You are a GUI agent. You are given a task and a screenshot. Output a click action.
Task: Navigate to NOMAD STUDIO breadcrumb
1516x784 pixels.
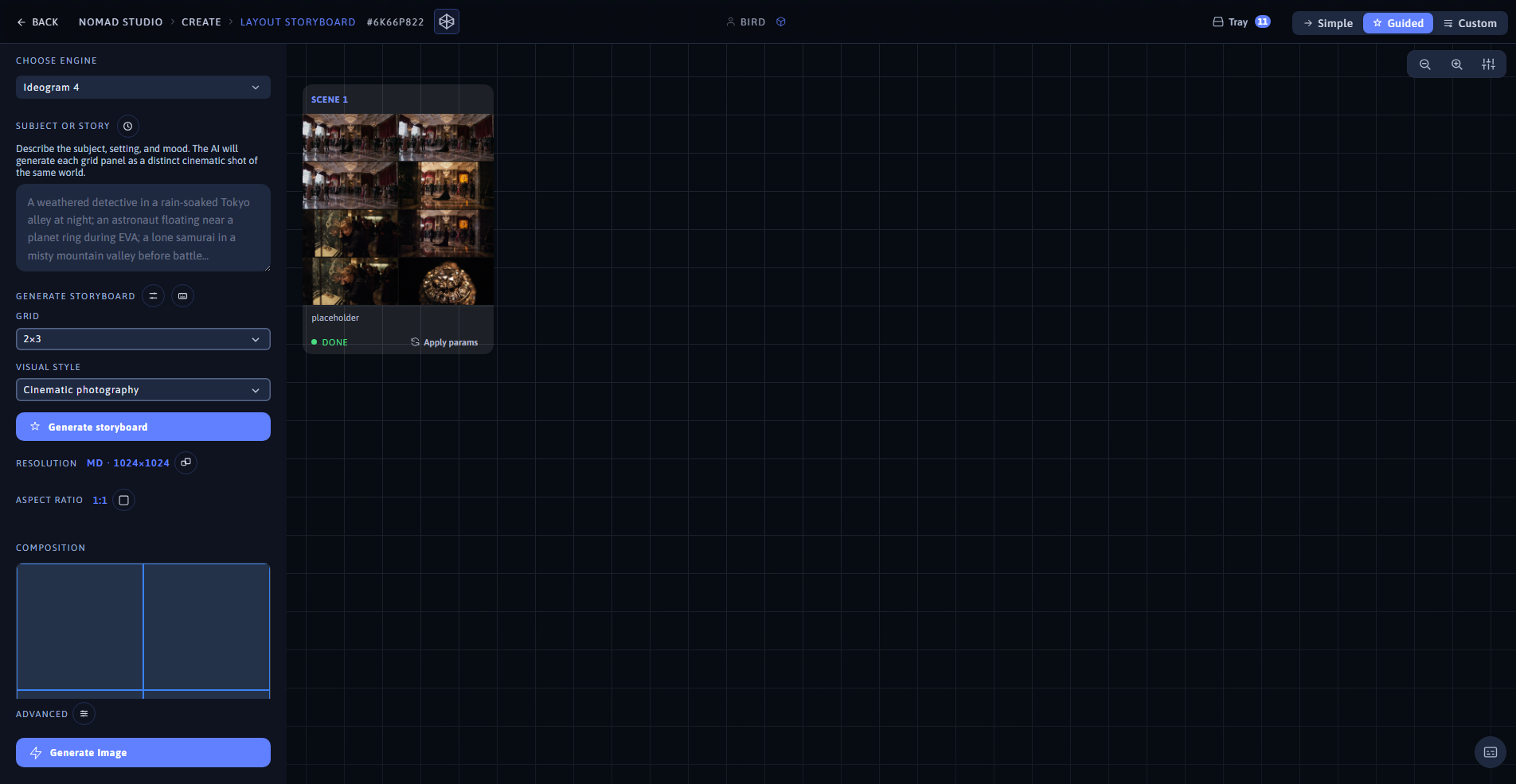[x=120, y=22]
